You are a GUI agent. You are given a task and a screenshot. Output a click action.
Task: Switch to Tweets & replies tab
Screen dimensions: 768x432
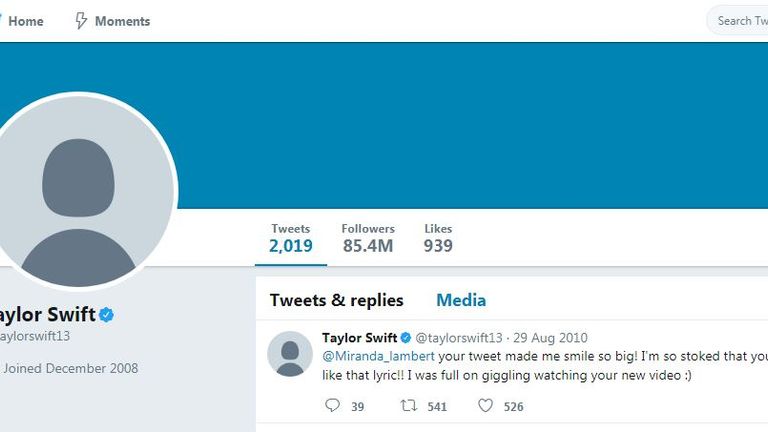(336, 300)
